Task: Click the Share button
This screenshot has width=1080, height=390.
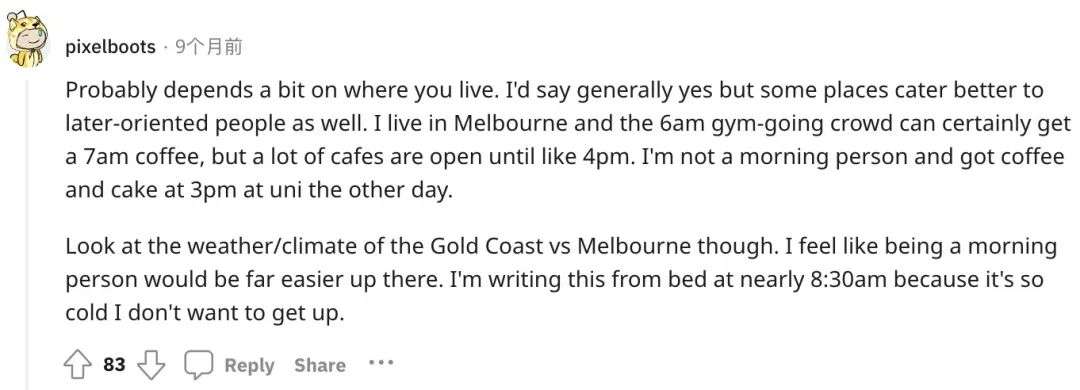Action: 320,365
